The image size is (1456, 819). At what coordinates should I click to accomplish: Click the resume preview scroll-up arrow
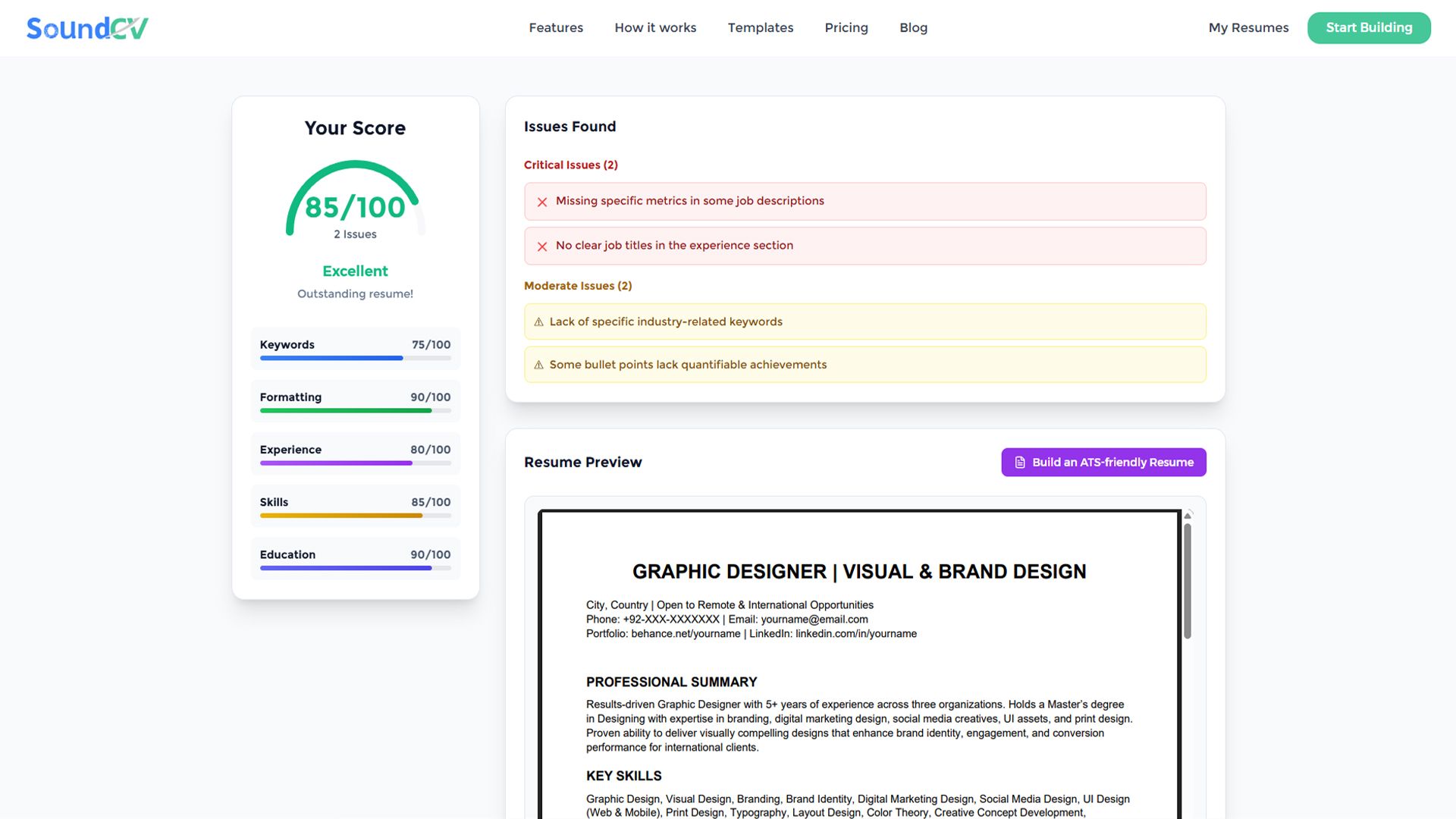[1188, 516]
